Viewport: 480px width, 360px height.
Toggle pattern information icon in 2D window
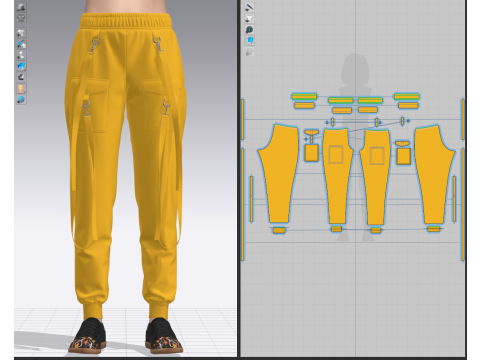tap(249, 30)
